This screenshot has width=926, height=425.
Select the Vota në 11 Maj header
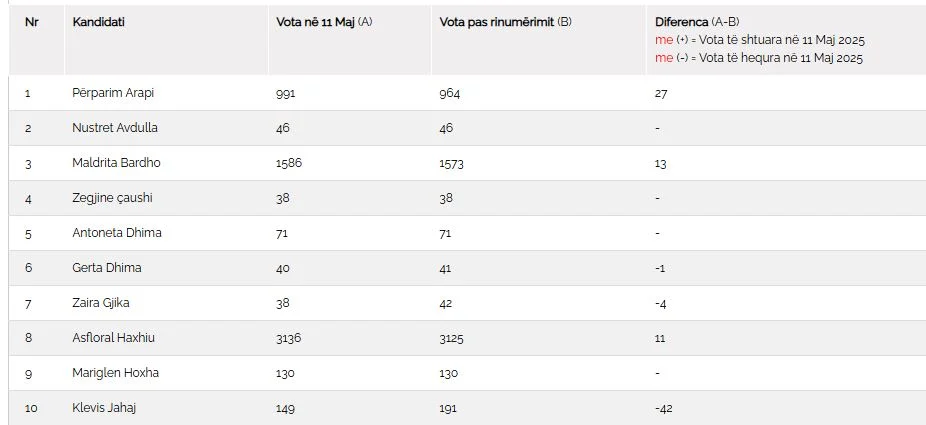[x=324, y=22]
